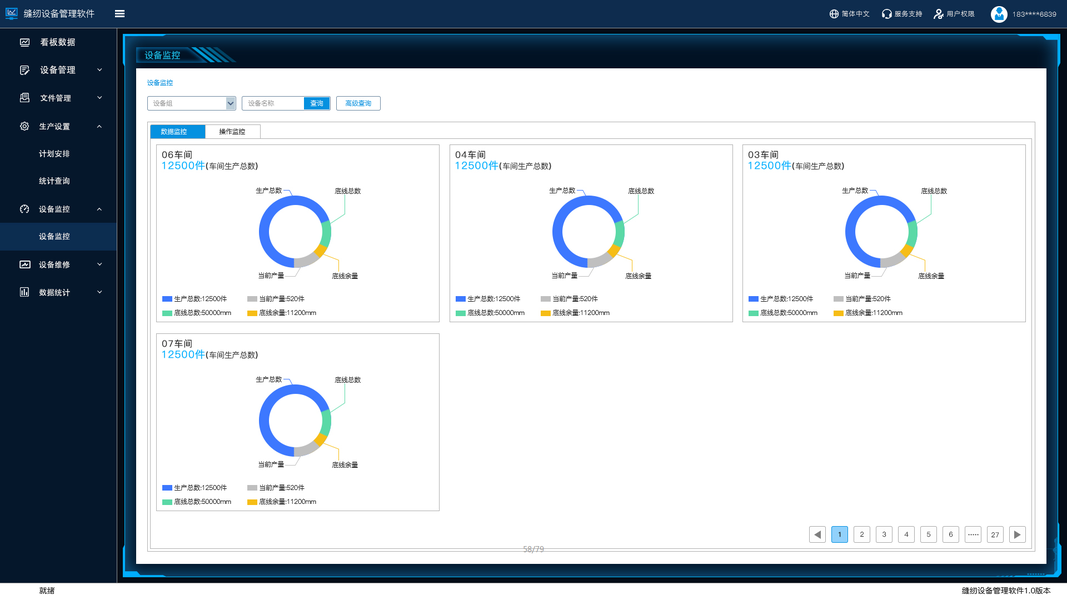The height and width of the screenshot is (600, 1067).
Task: Click the 06车间 title text
Action: [x=177, y=154]
